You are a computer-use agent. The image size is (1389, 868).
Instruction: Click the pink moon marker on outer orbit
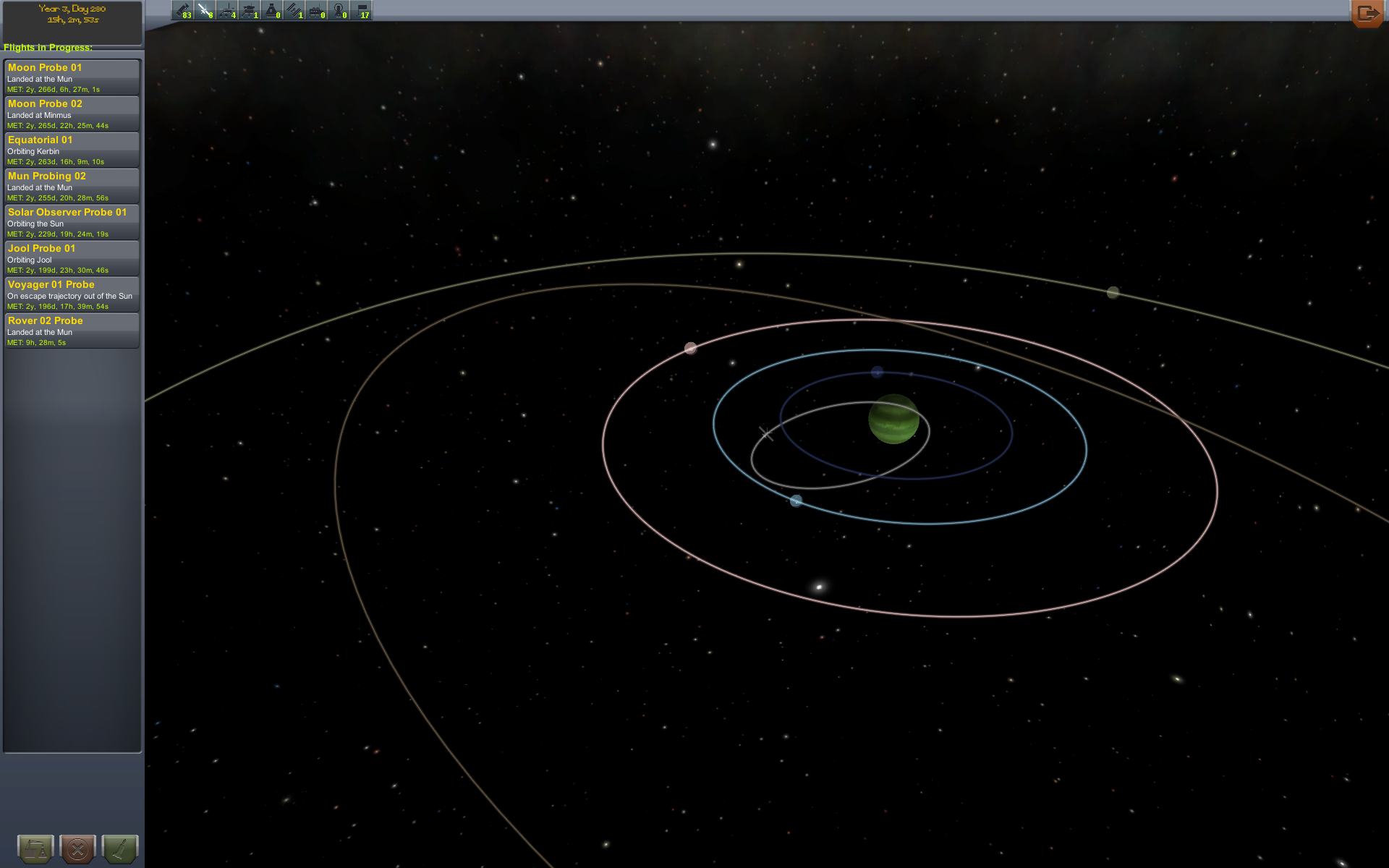click(x=691, y=349)
